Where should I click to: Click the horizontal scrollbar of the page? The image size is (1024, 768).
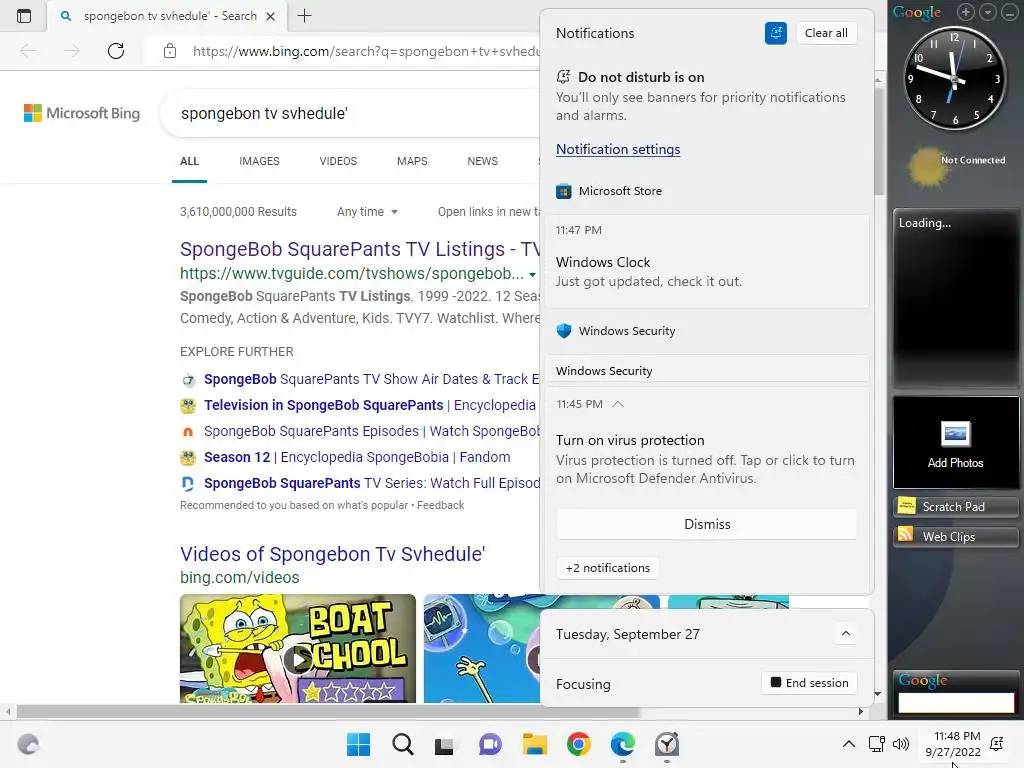click(328, 711)
